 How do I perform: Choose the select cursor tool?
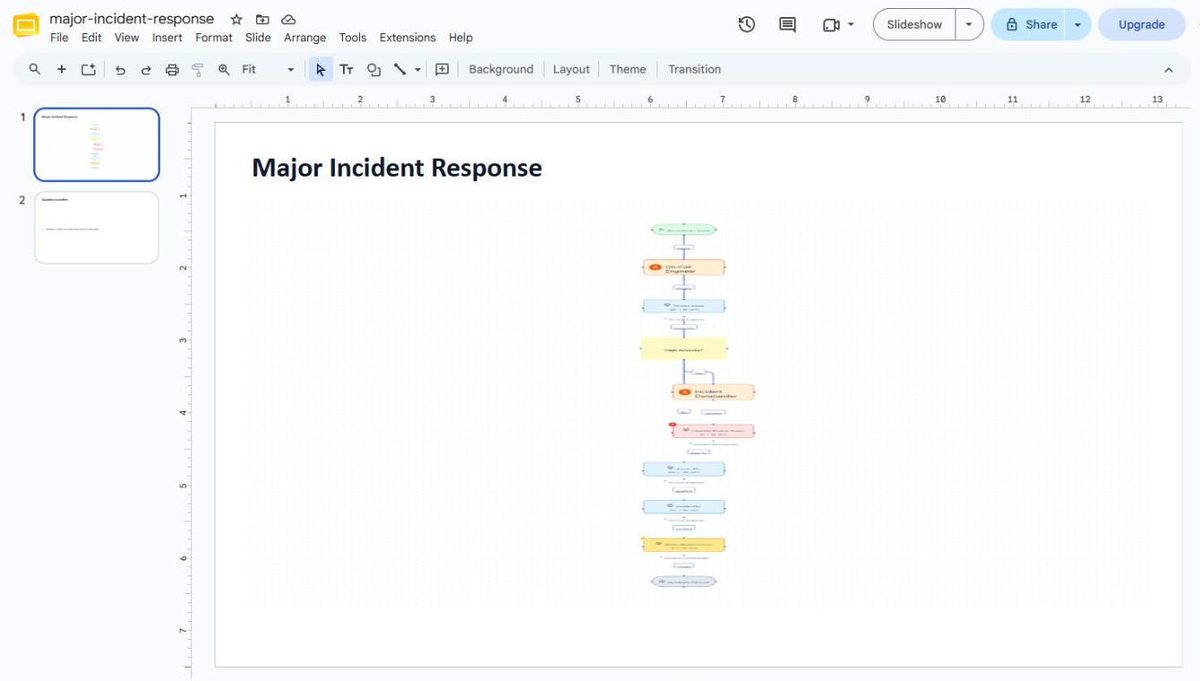tap(320, 69)
